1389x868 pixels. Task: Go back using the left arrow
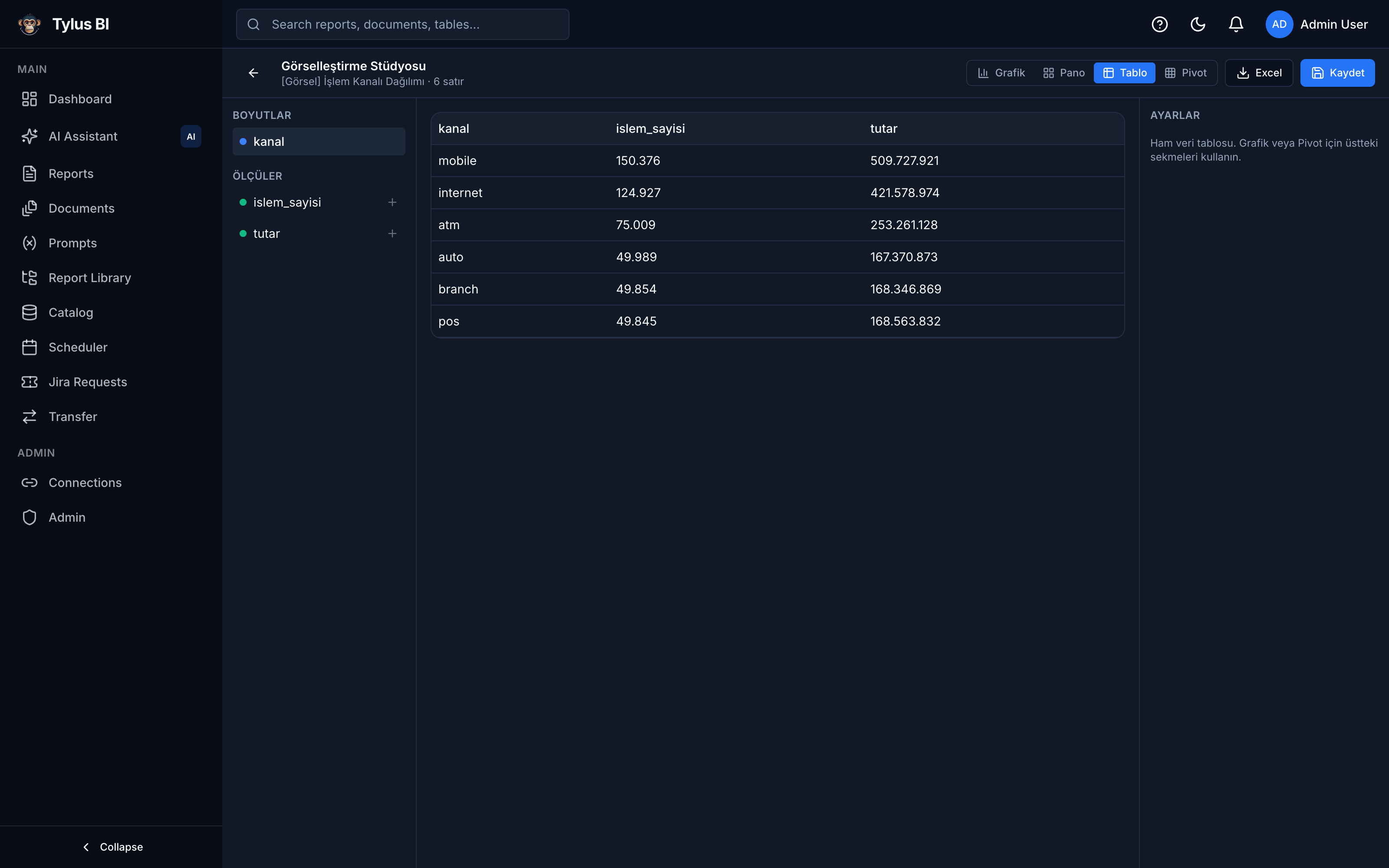coord(253,73)
